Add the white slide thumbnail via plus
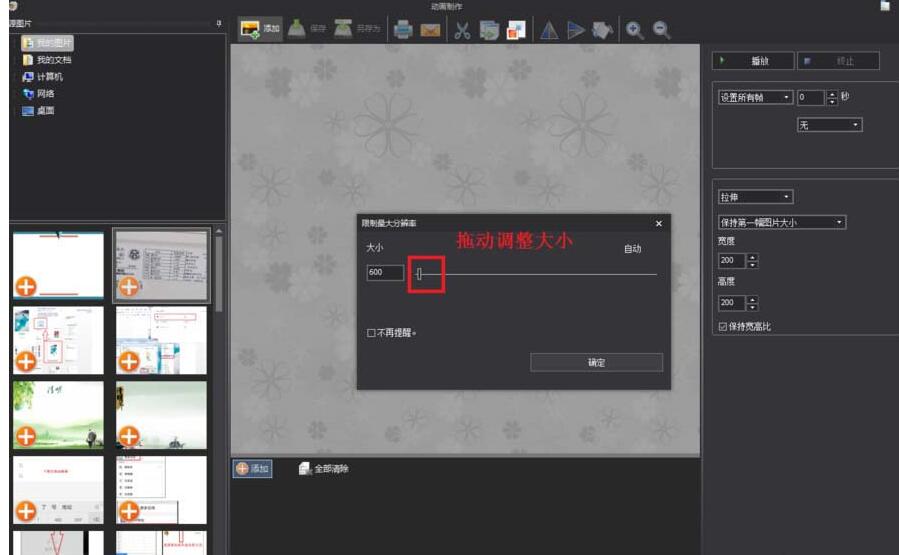This screenshot has height=555, width=899. [26, 286]
